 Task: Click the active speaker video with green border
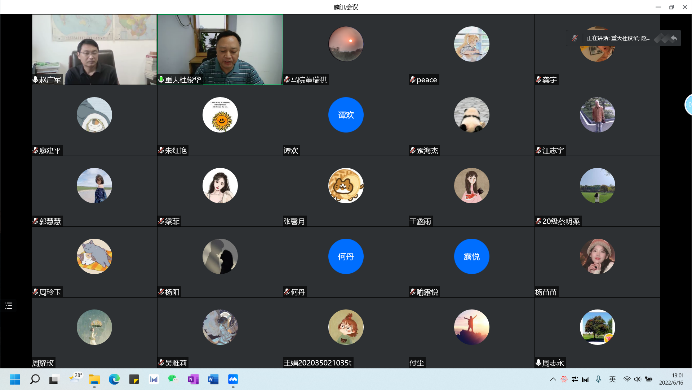pyautogui.click(x=220, y=49)
